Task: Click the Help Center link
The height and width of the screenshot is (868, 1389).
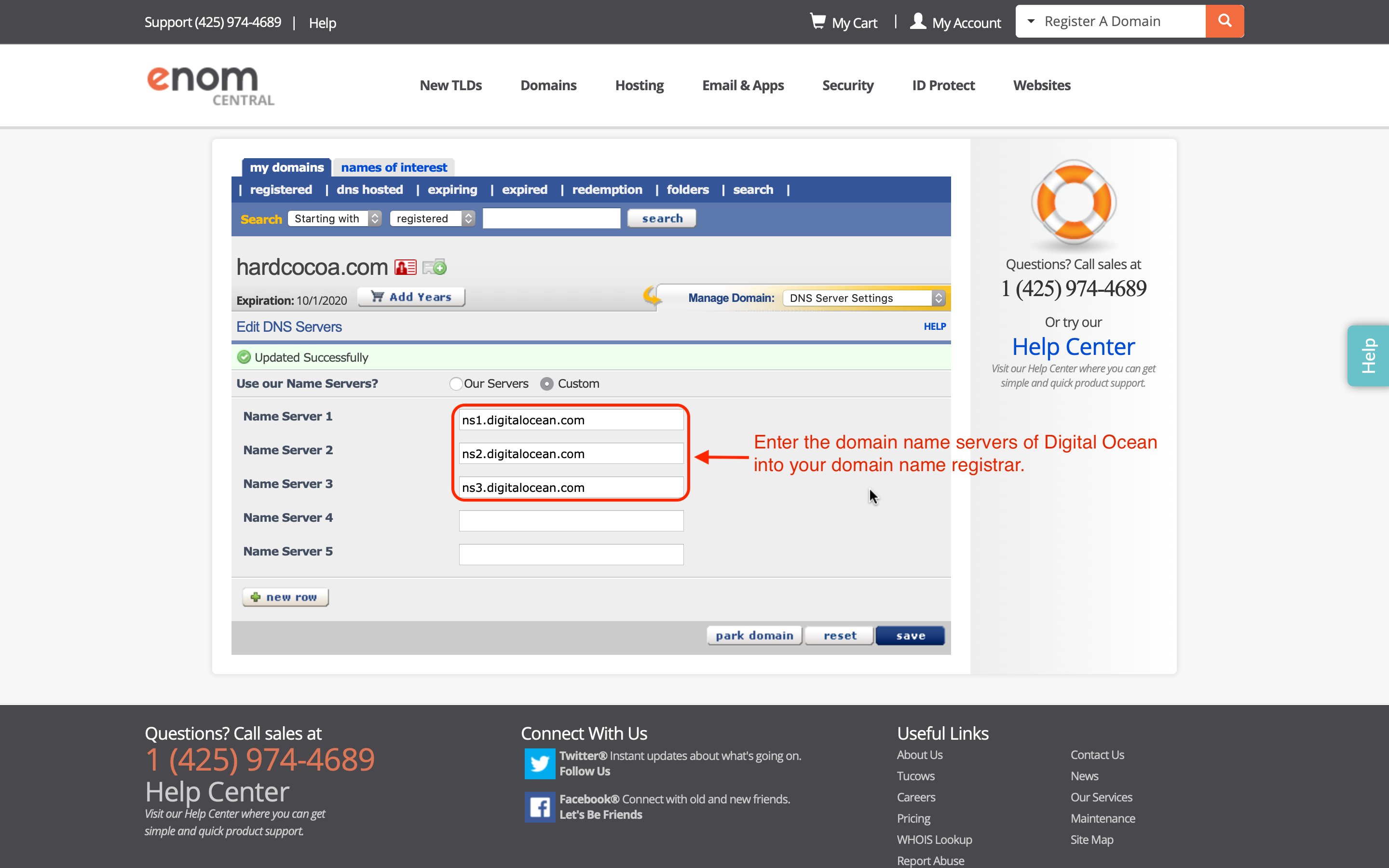Action: tap(1073, 347)
